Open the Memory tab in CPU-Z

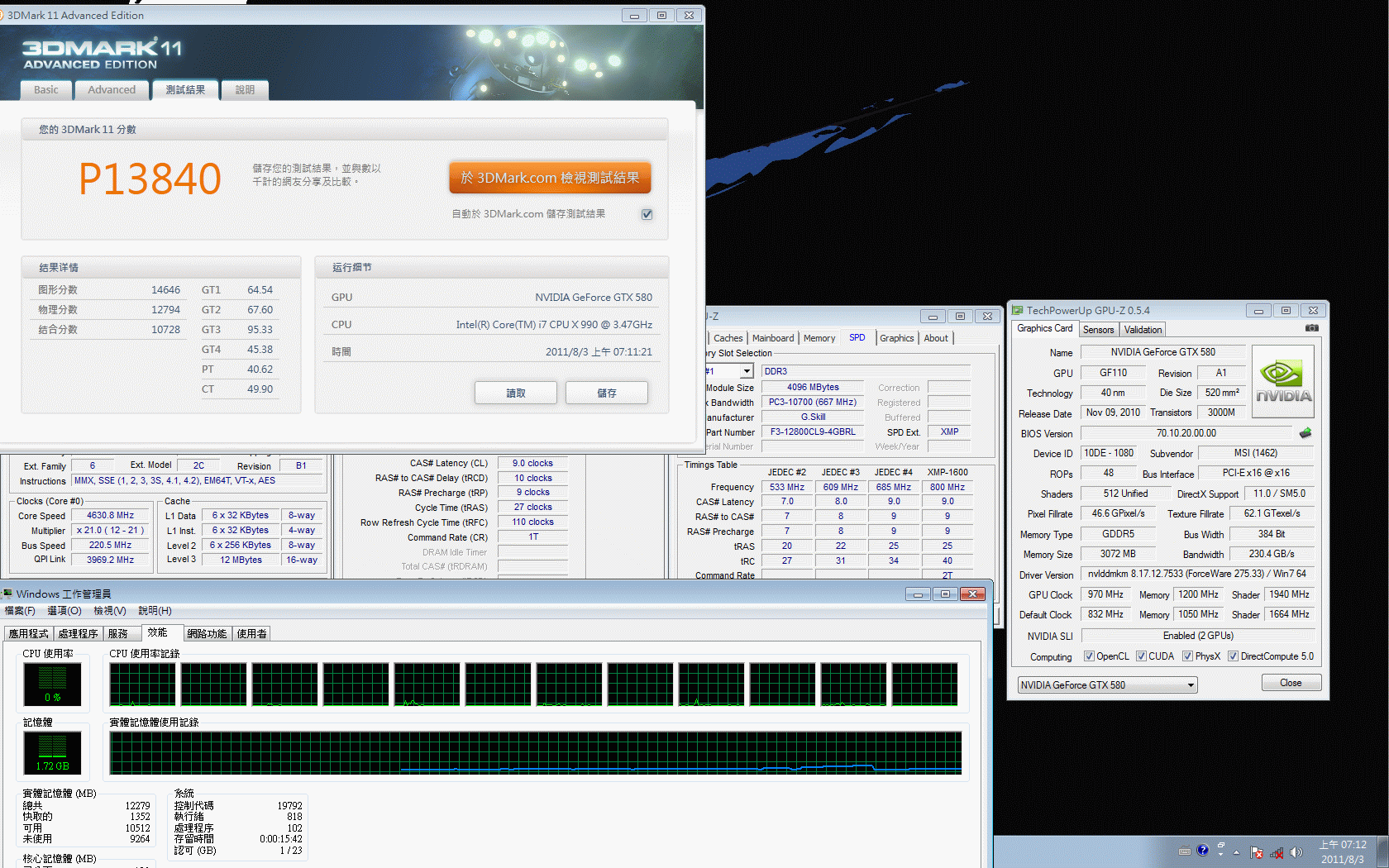819,338
